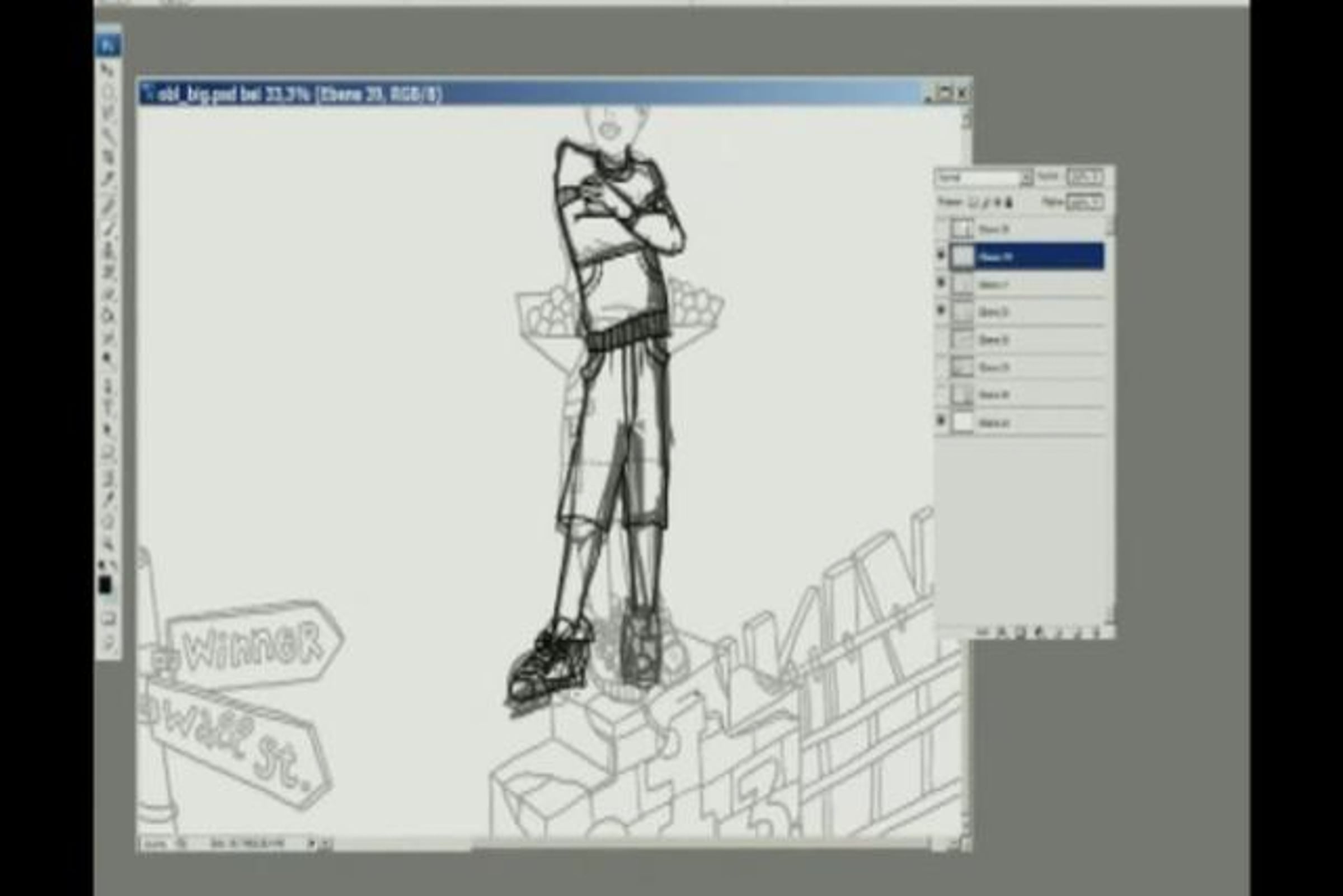This screenshot has width=1343, height=896.
Task: Click the black foreground color swatch
Action: coord(105,585)
